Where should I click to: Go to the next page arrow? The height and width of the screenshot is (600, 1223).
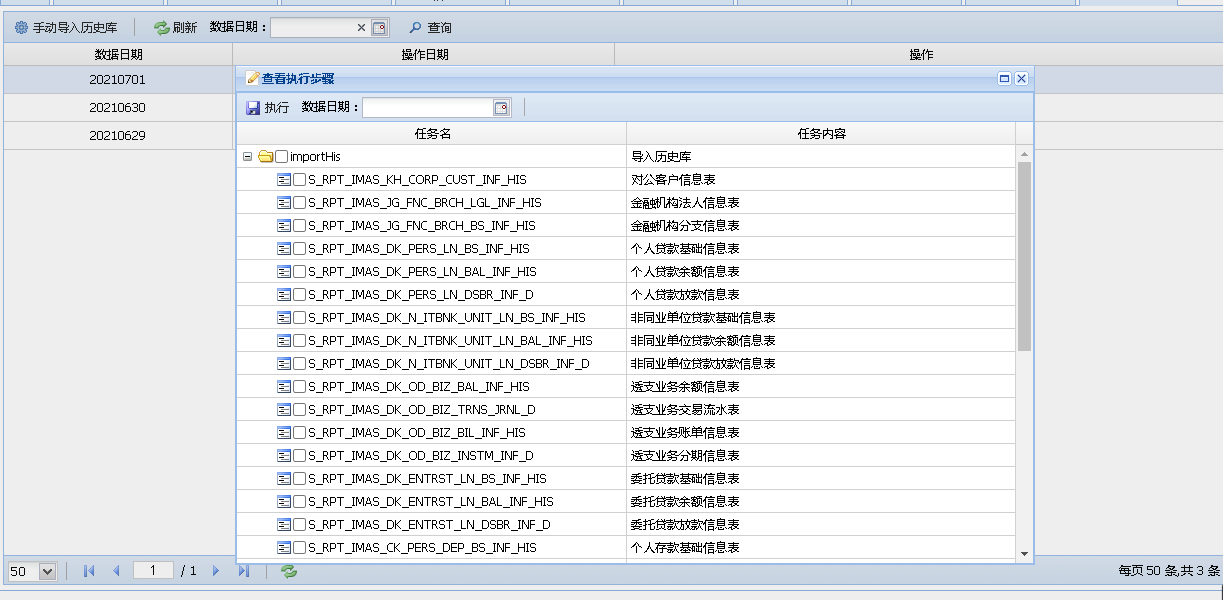(x=215, y=571)
